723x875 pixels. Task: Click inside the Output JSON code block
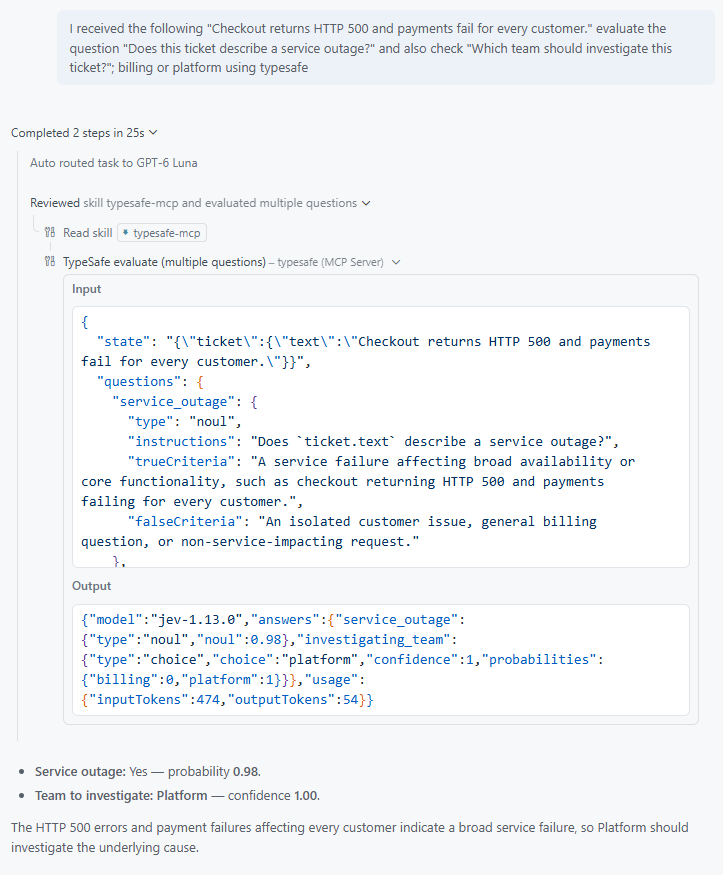coord(381,660)
